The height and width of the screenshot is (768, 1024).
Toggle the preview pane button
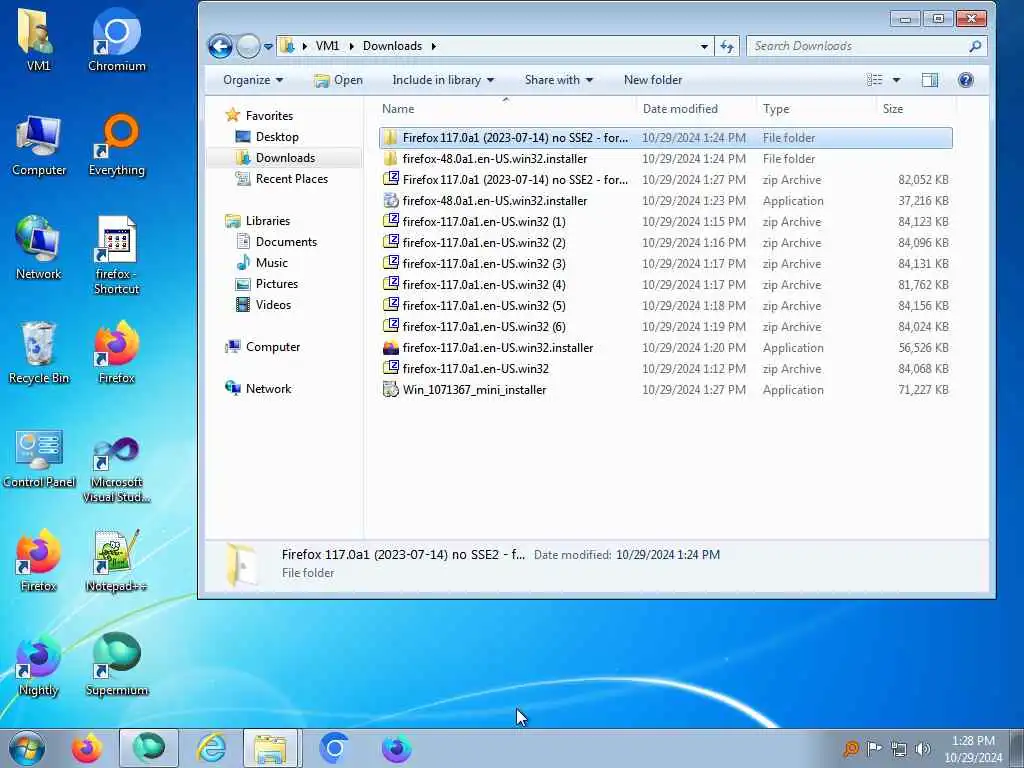pyautogui.click(x=929, y=80)
